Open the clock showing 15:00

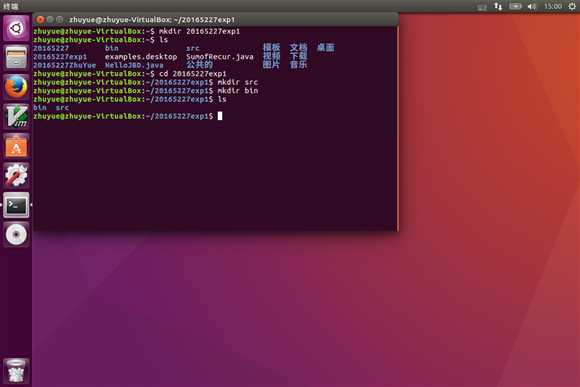tap(553, 6)
